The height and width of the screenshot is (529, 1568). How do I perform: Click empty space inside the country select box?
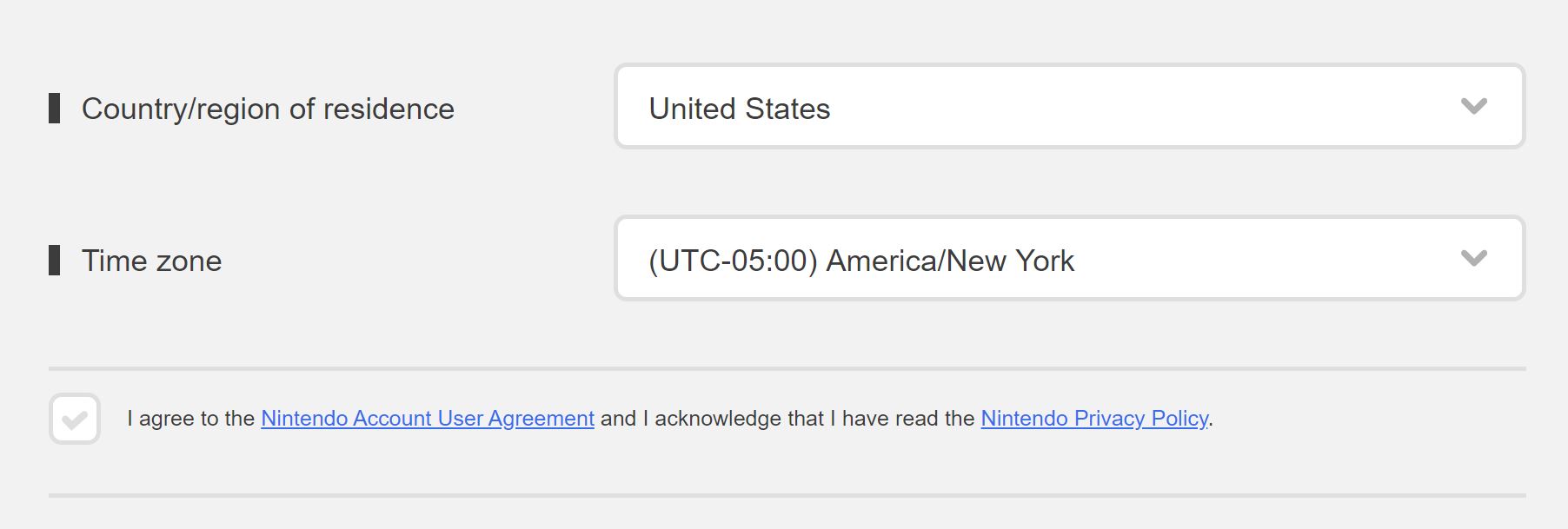[1173, 107]
